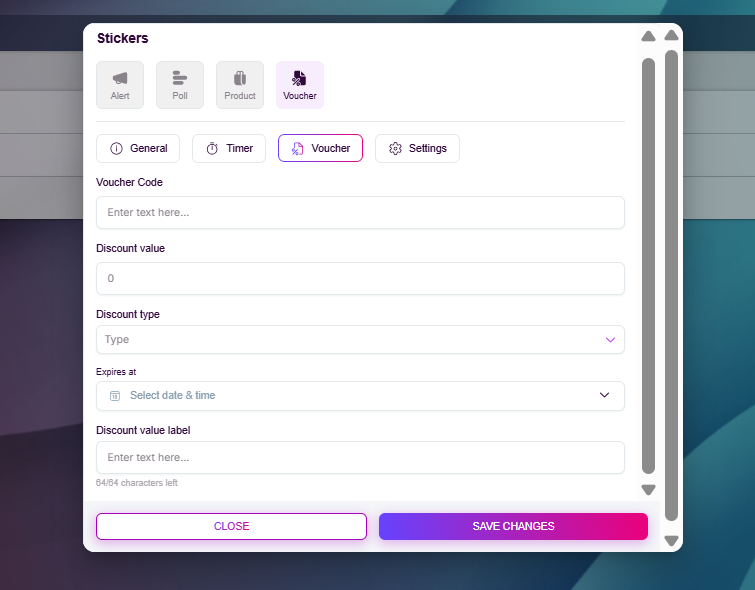Image resolution: width=755 pixels, height=590 pixels.
Task: Click the stopwatch icon on Timer tab
Action: click(x=212, y=149)
